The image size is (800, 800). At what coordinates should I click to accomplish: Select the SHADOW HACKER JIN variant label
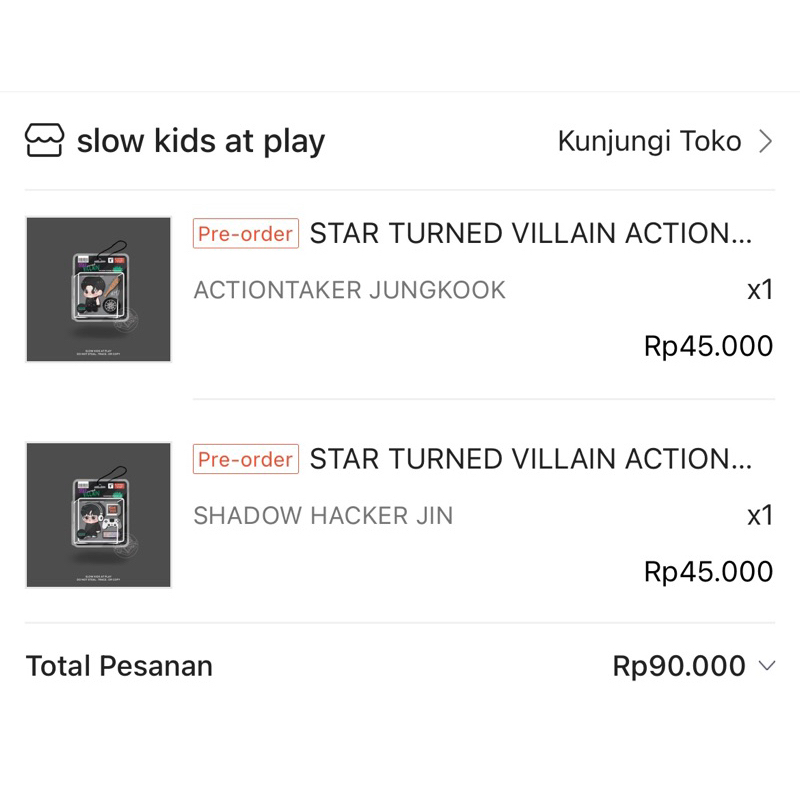coord(323,516)
